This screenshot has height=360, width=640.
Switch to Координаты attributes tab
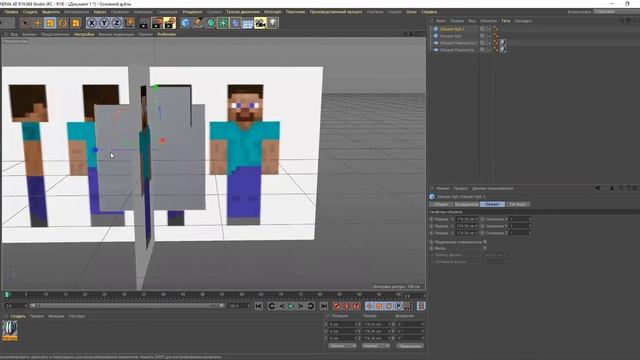467,204
